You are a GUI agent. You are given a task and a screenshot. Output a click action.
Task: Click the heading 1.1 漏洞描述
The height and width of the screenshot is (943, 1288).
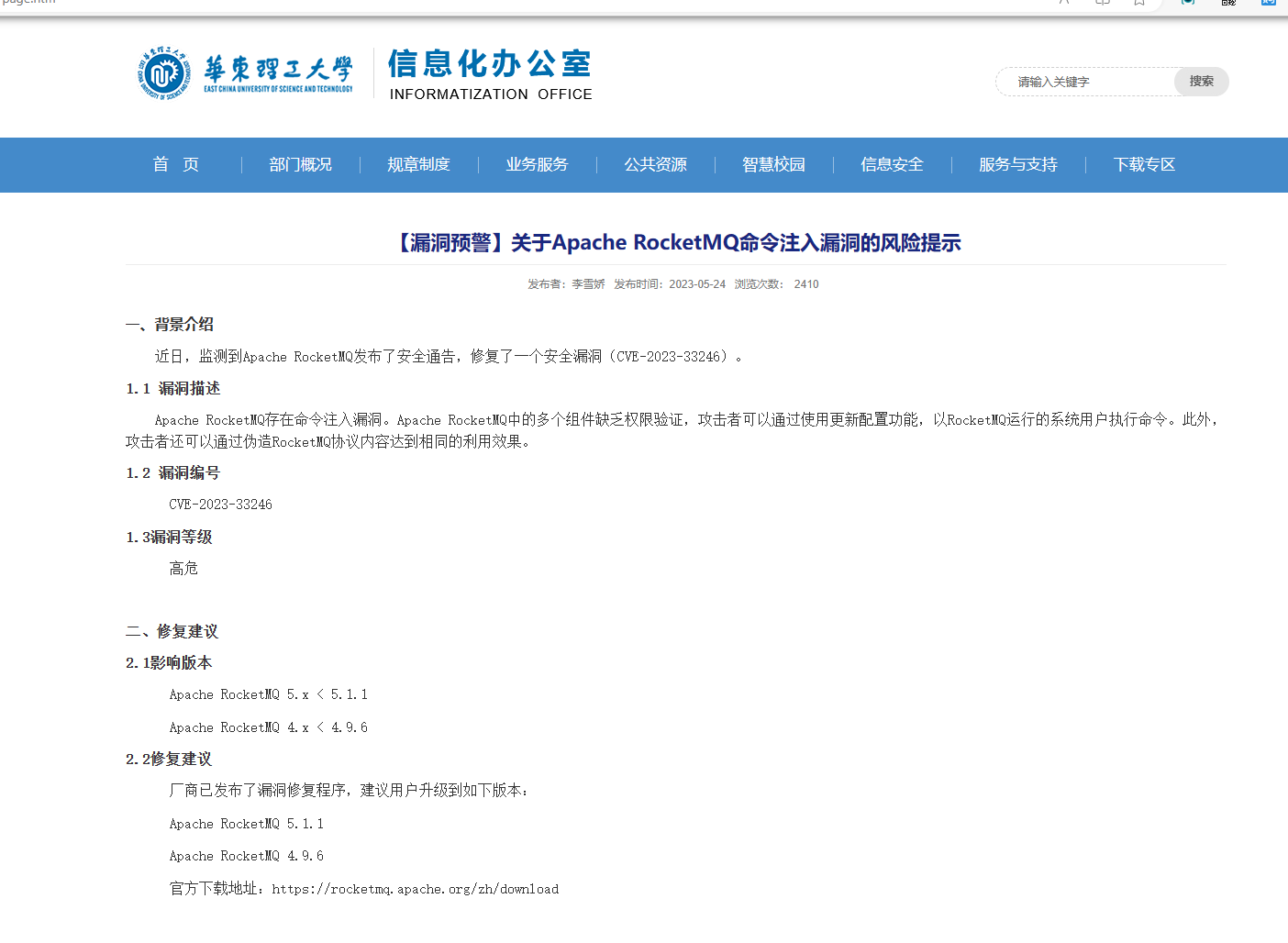[x=173, y=388]
